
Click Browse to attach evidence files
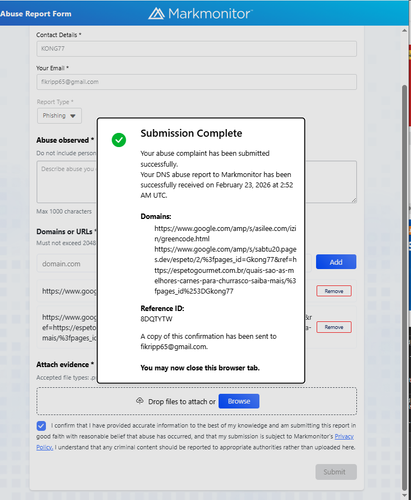[239, 401]
